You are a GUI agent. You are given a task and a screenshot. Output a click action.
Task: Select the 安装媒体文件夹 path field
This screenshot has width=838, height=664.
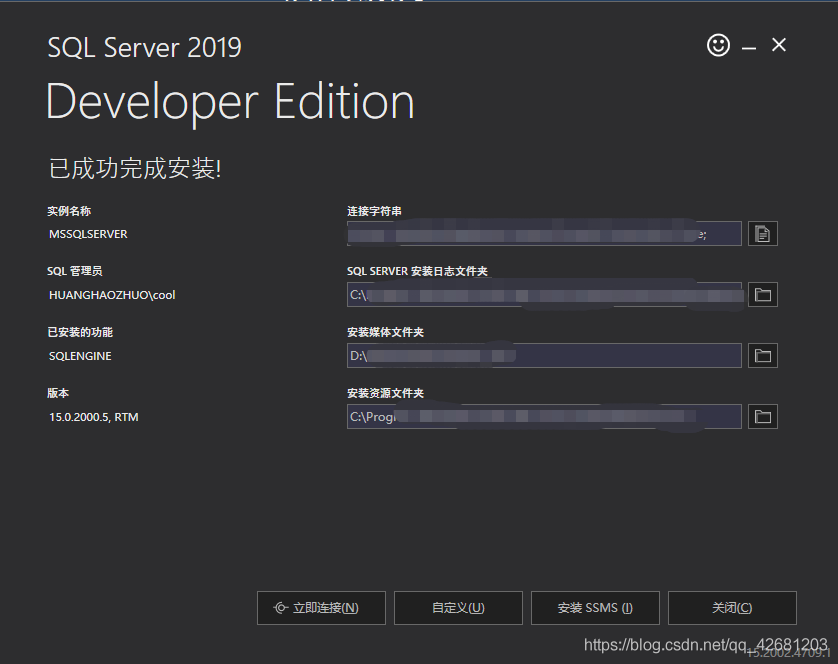click(x=544, y=356)
